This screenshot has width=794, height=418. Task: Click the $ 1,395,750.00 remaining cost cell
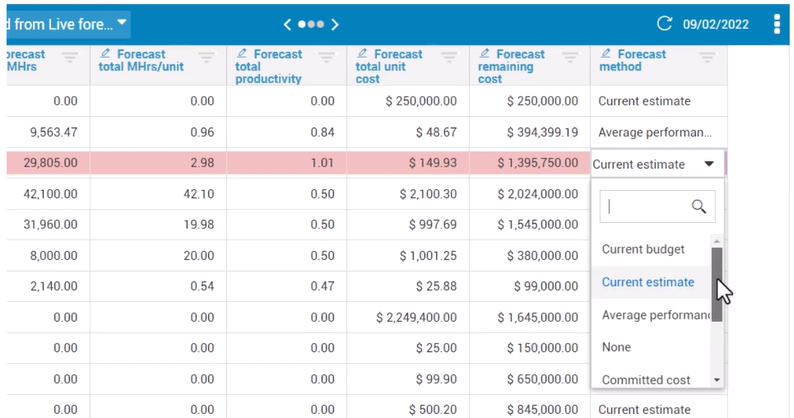[x=530, y=164]
